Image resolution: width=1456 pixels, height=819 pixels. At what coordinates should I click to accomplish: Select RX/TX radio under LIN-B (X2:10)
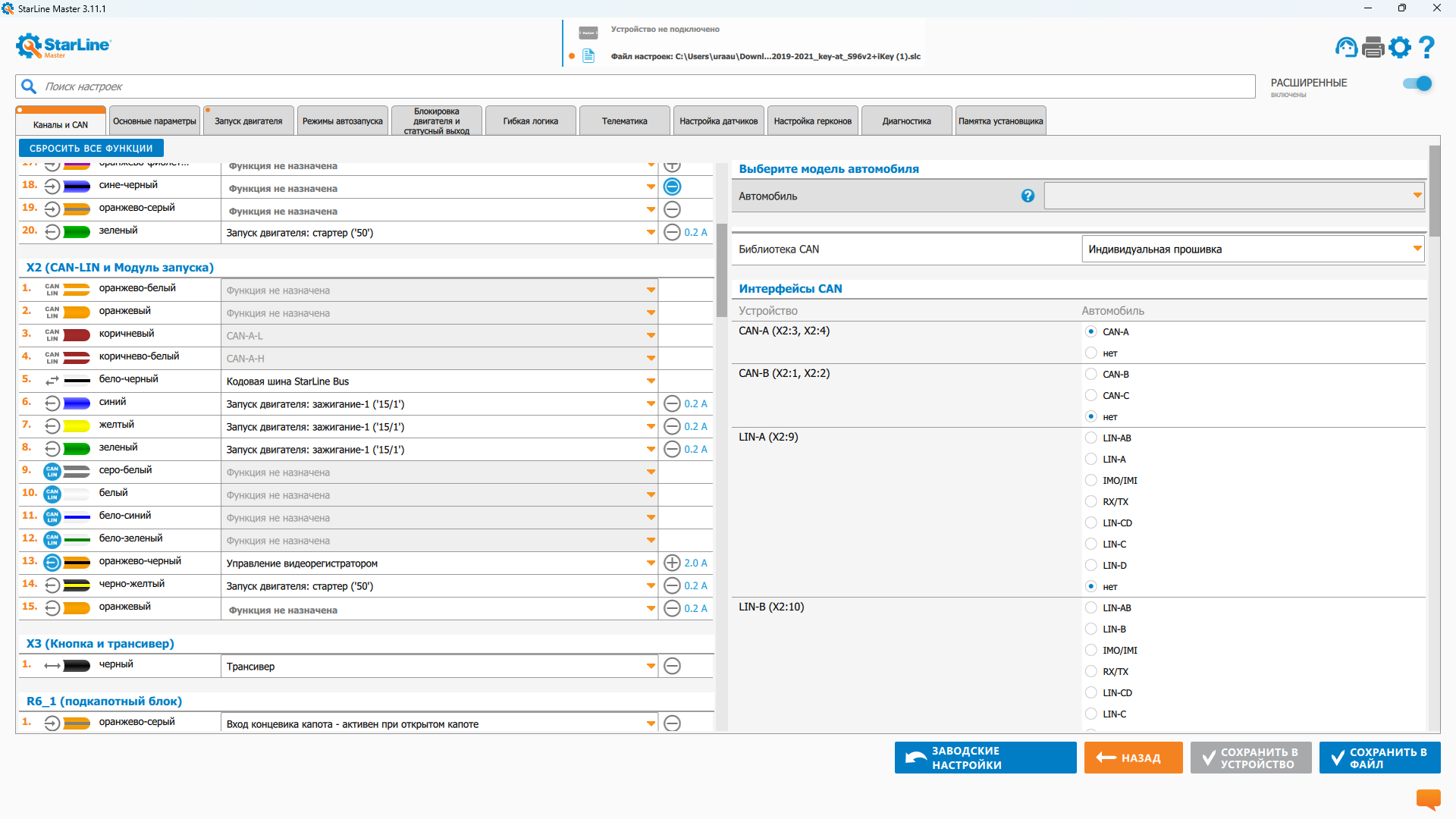(x=1090, y=671)
